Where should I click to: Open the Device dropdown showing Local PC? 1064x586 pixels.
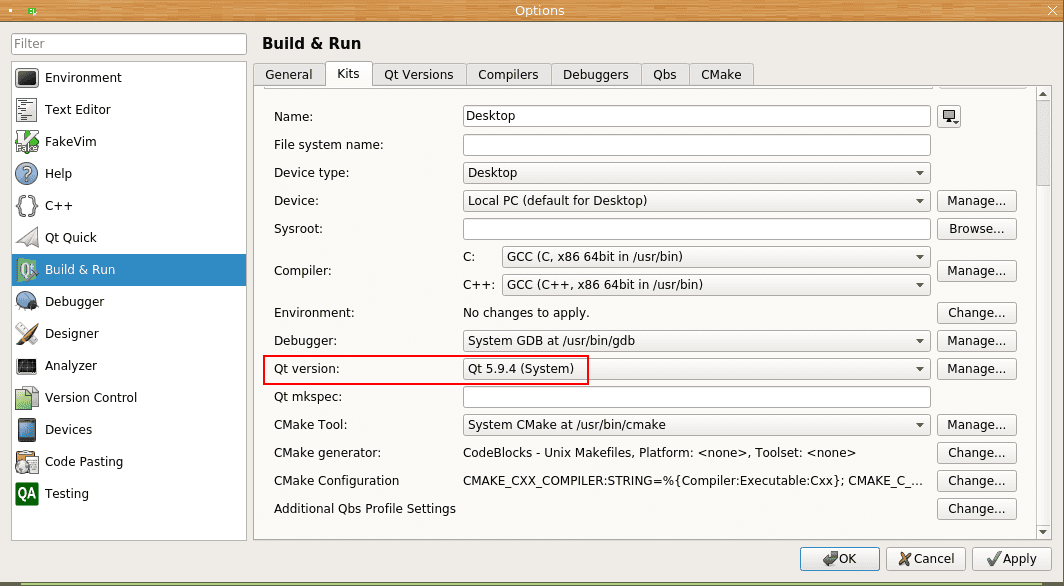696,201
